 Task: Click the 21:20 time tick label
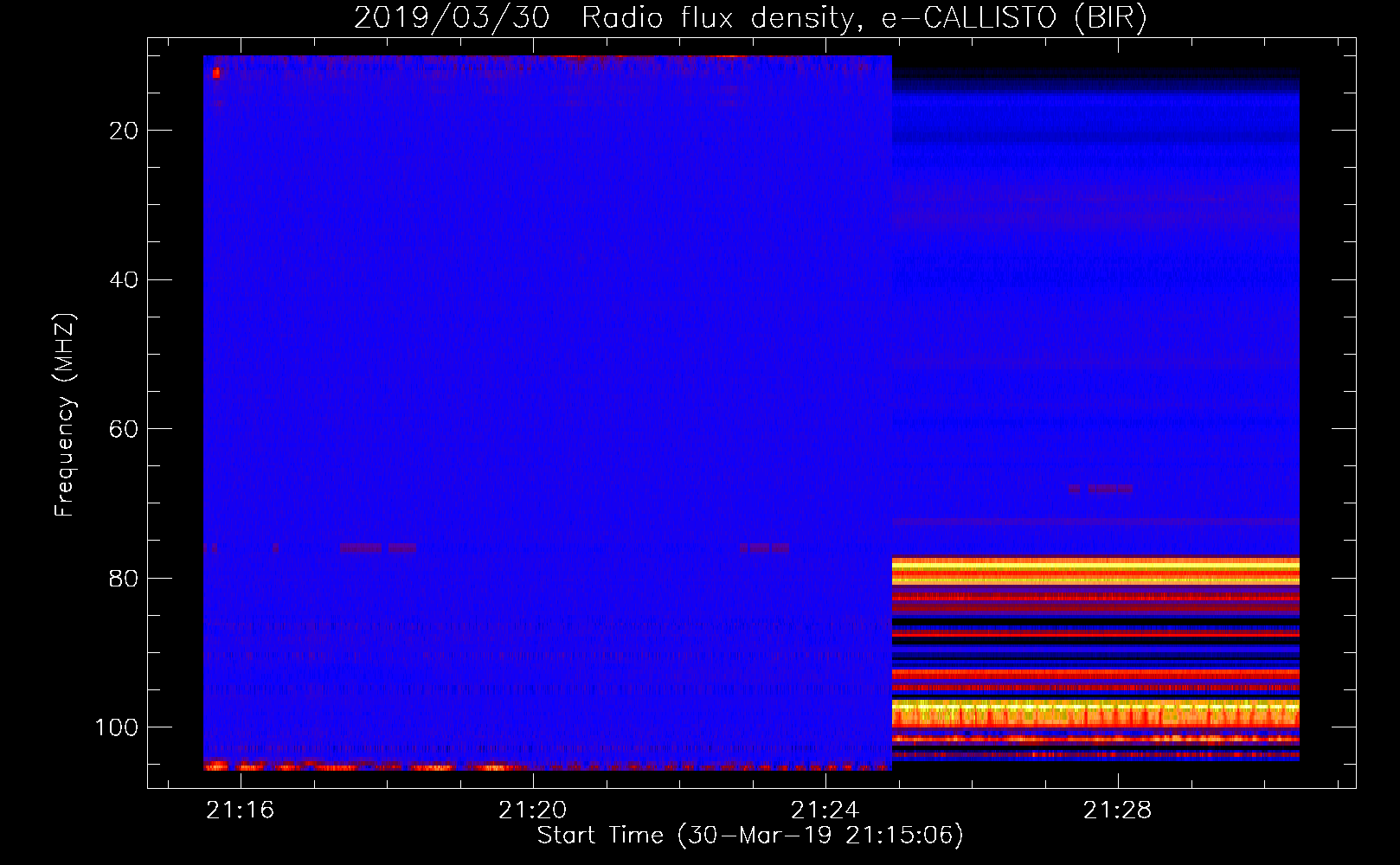pos(532,810)
